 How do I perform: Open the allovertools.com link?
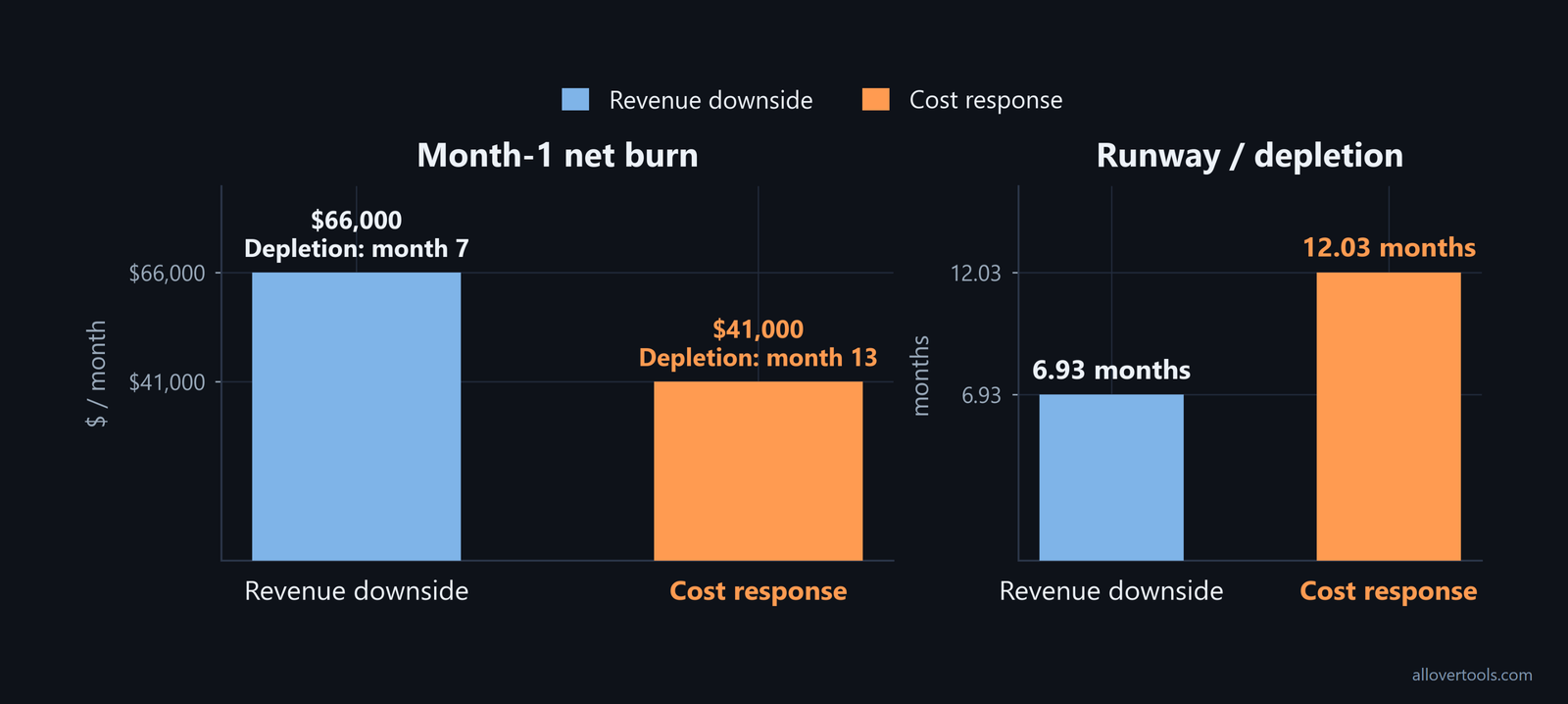pos(1472,675)
